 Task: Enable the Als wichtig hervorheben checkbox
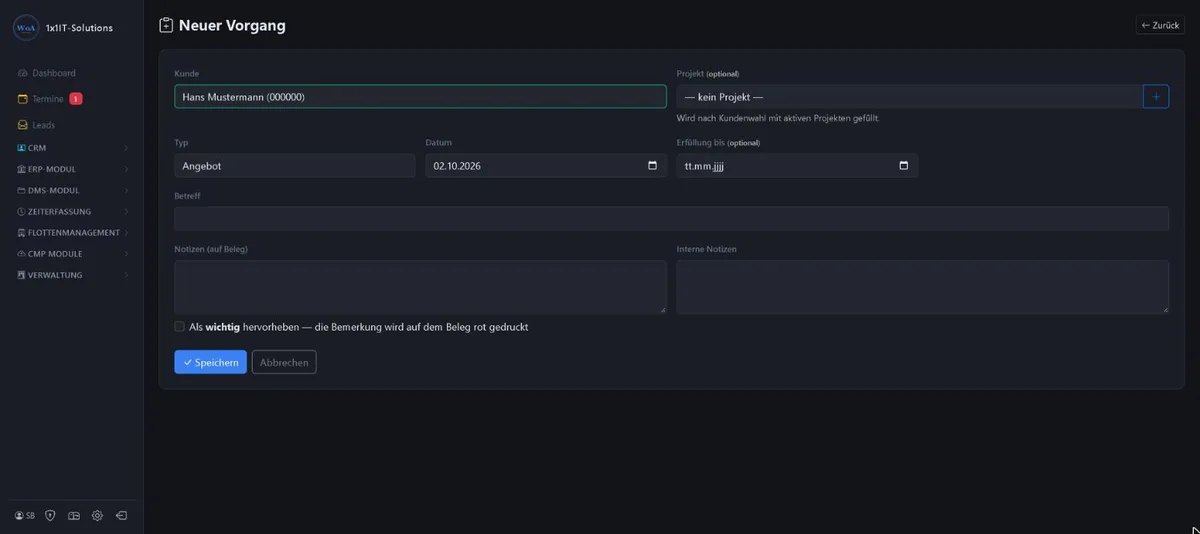point(180,327)
